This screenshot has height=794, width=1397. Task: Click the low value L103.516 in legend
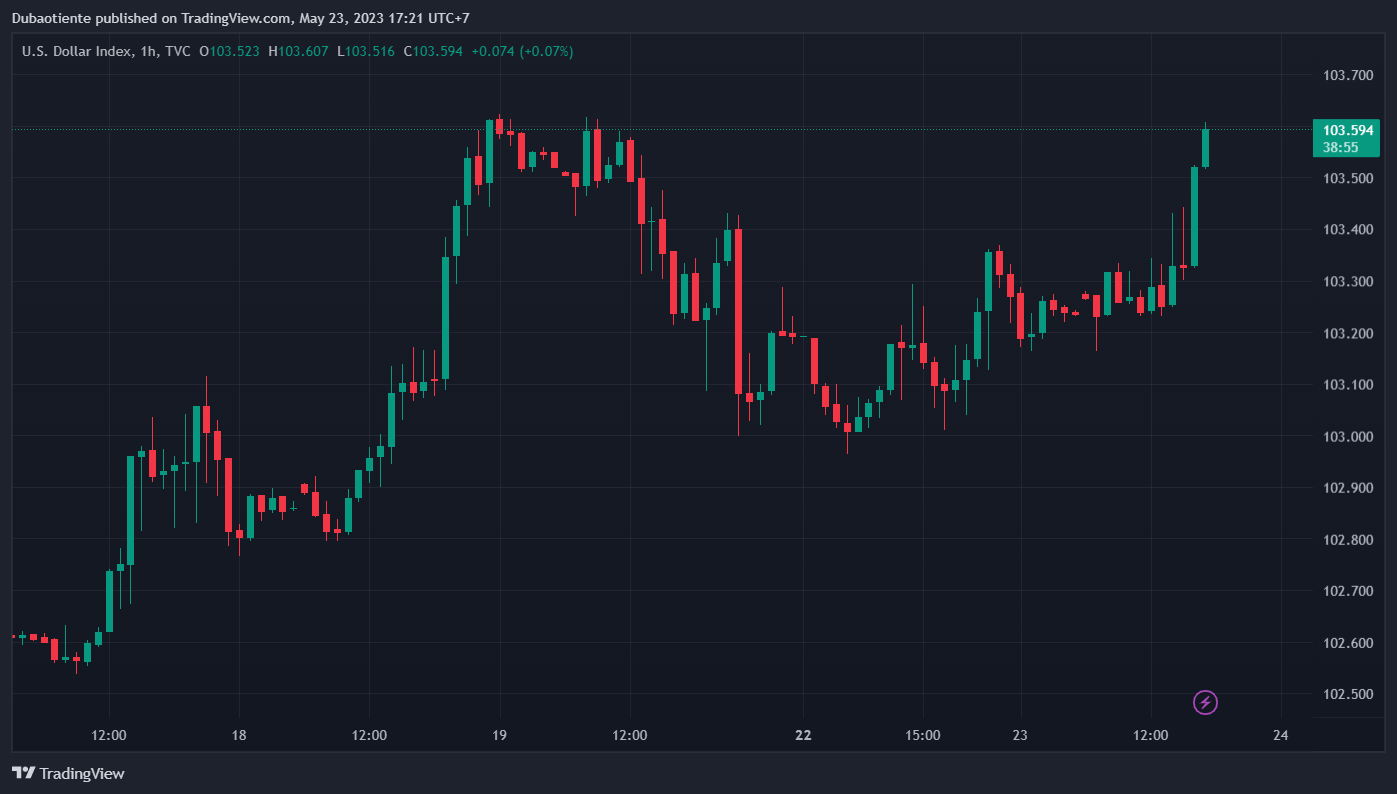(365, 51)
